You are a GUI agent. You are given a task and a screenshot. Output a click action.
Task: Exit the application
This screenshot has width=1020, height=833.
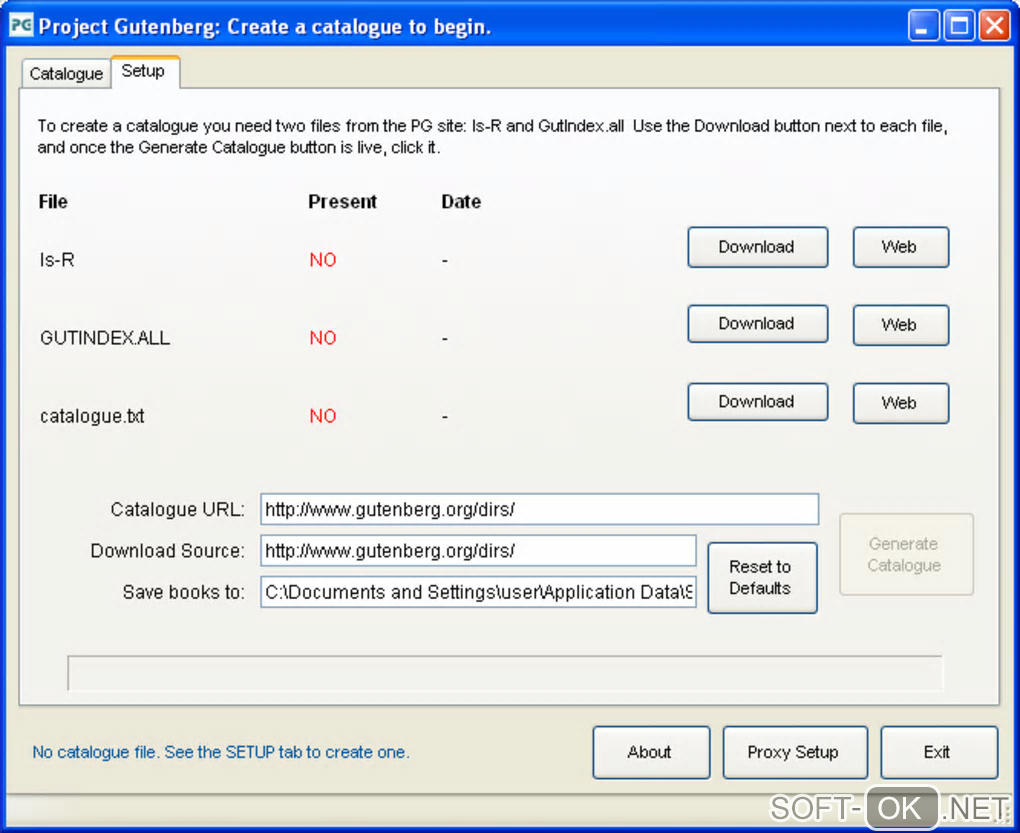tap(939, 752)
